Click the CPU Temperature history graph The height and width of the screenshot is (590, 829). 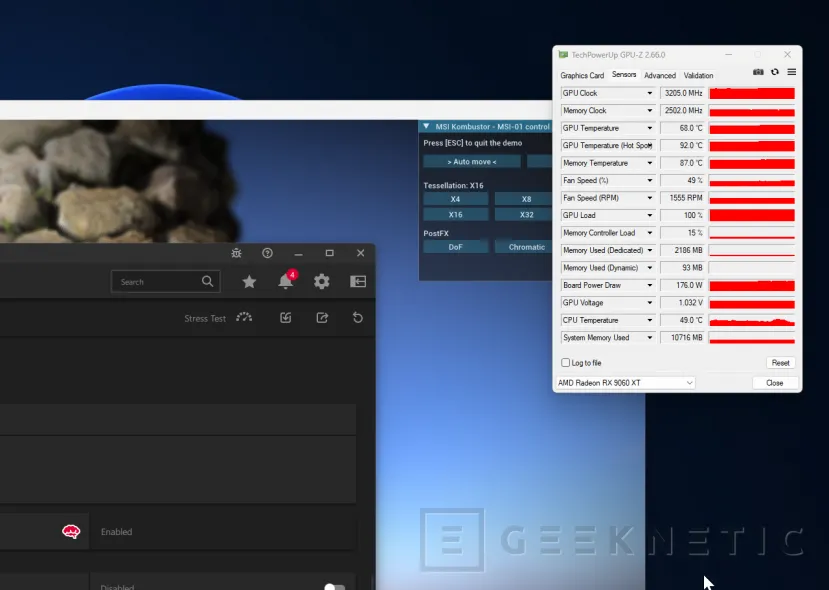click(752, 320)
